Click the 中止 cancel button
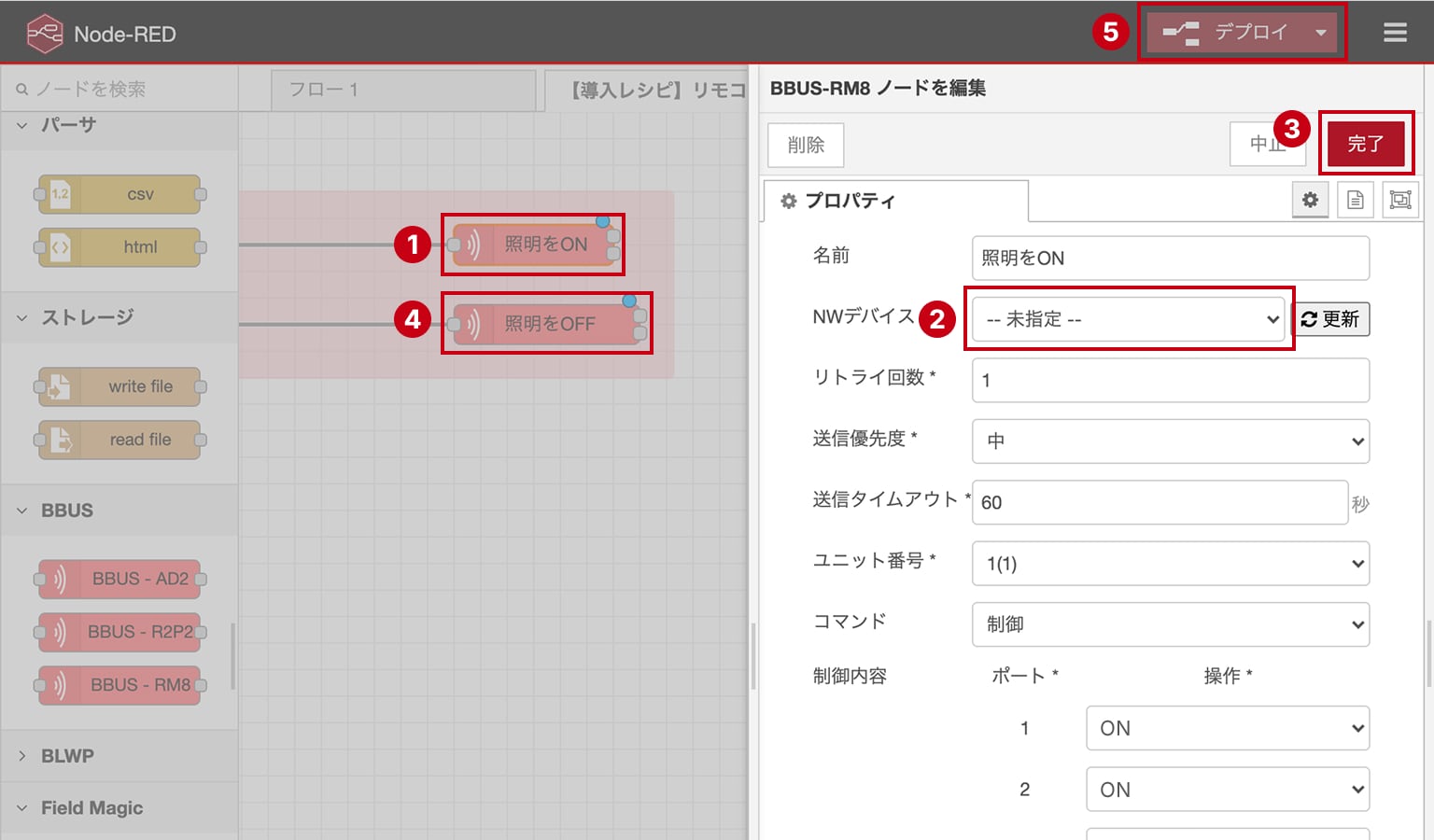The height and width of the screenshot is (840, 1434). point(1267,144)
